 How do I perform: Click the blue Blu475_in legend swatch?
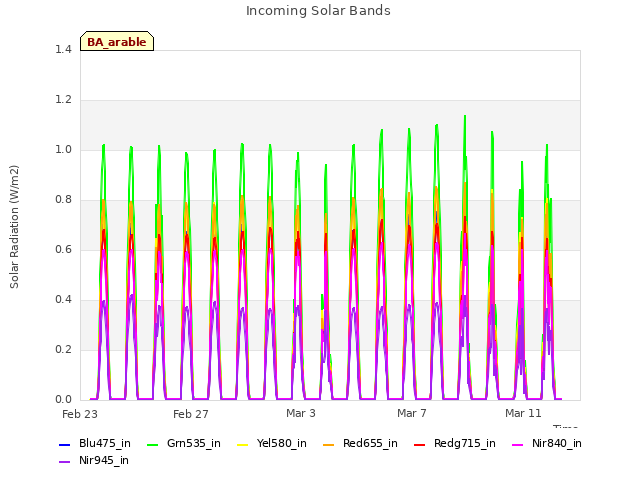[x=64, y=444]
